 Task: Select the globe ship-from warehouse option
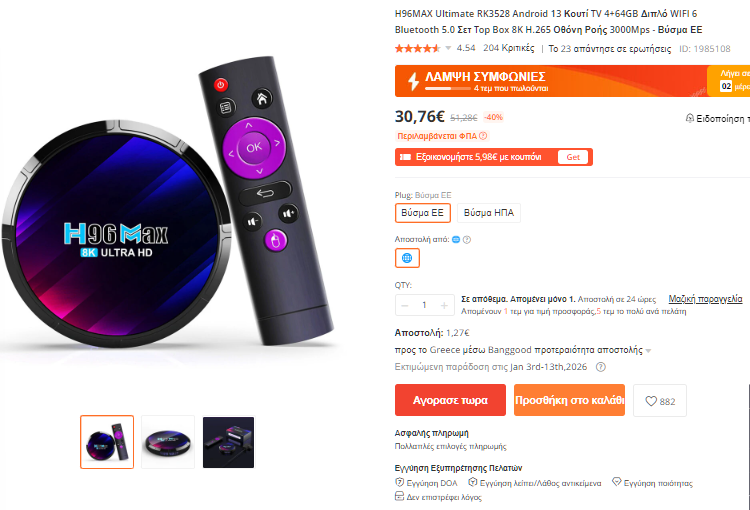pyautogui.click(x=407, y=258)
